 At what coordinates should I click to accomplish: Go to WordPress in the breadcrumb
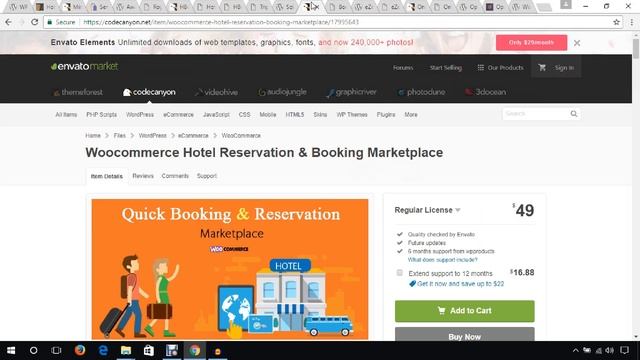(153, 136)
